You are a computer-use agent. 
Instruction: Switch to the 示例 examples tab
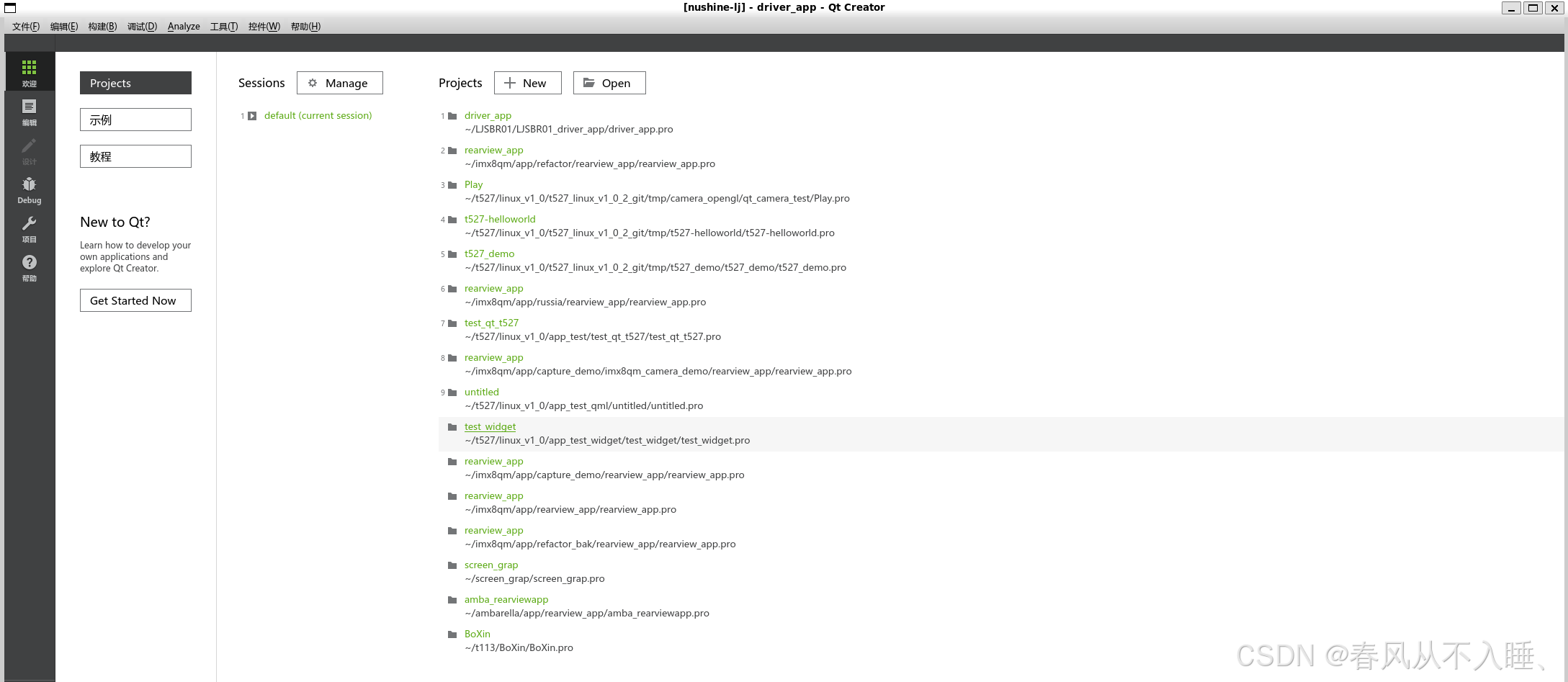coord(135,120)
